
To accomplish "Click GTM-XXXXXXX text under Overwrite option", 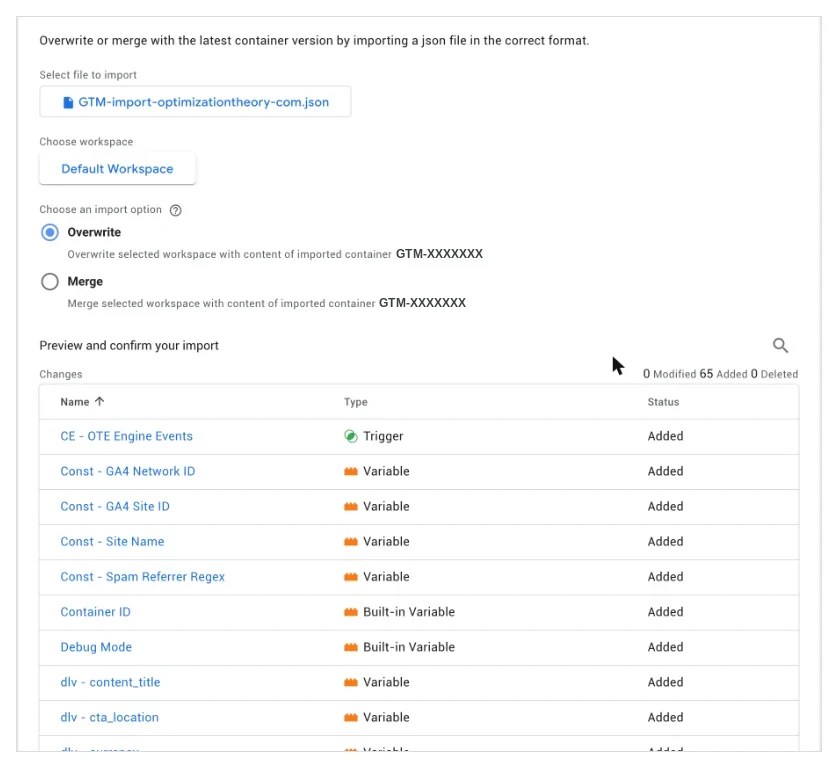I will [x=439, y=254].
